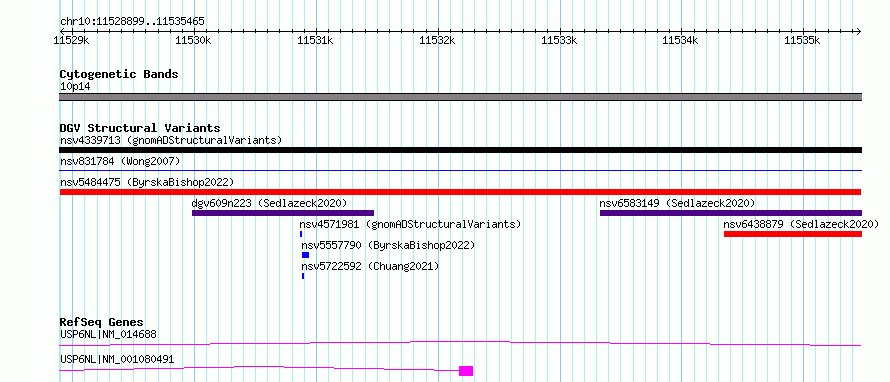Click the DGV Structural Variants track title

pyautogui.click(x=140, y=128)
